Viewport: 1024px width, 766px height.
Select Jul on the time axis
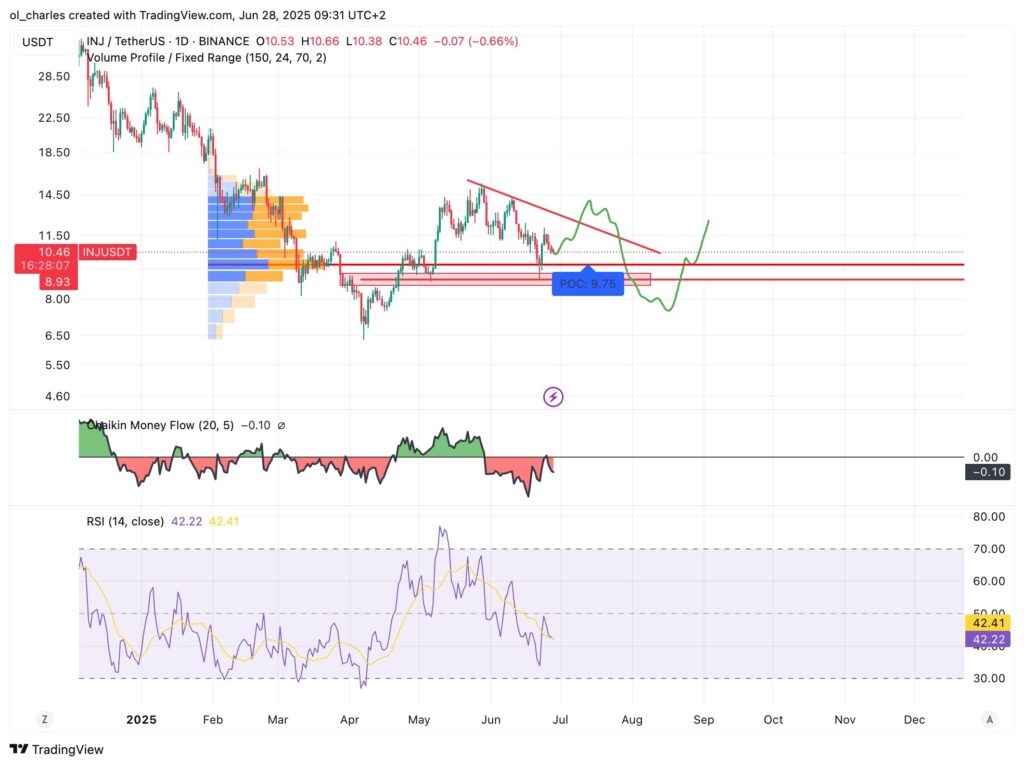(x=560, y=719)
